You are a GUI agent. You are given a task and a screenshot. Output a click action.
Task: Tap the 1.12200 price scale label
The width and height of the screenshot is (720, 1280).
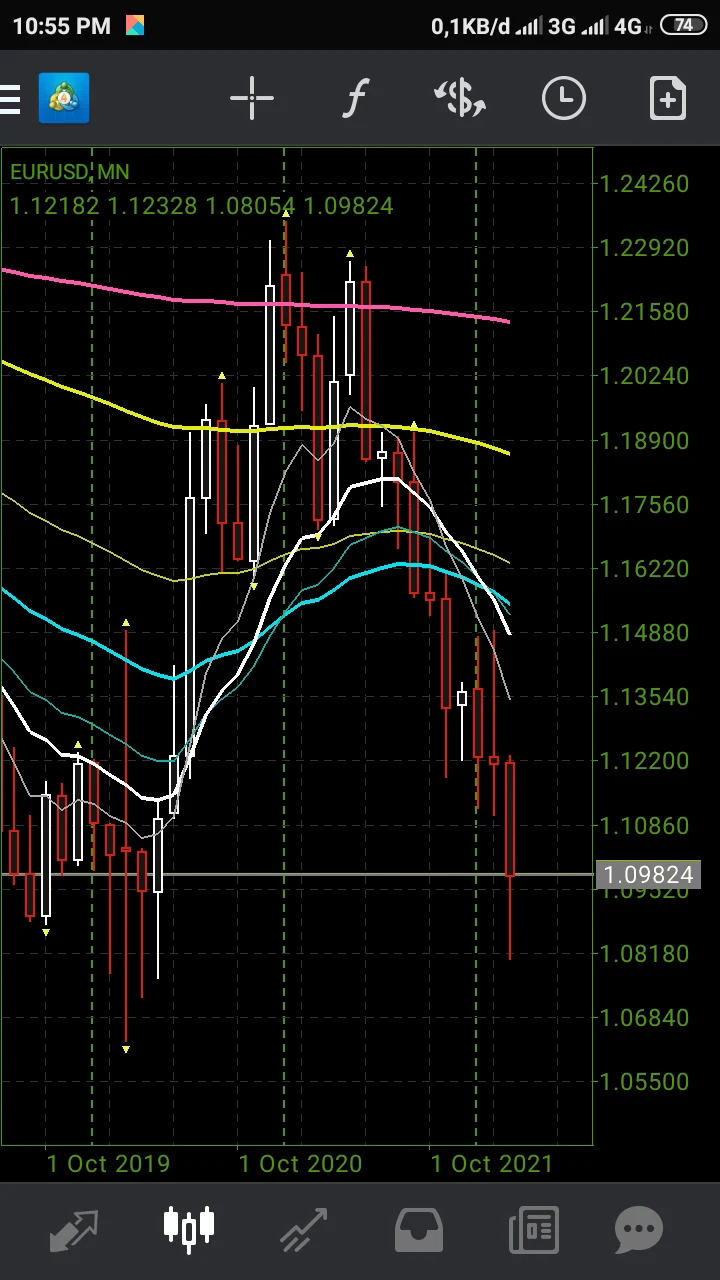click(x=645, y=761)
